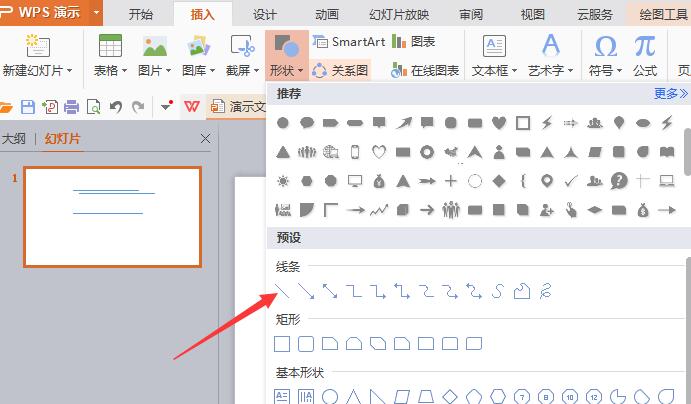Select the straight line shape under 线条
The height and width of the screenshot is (404, 691).
[x=282, y=291]
